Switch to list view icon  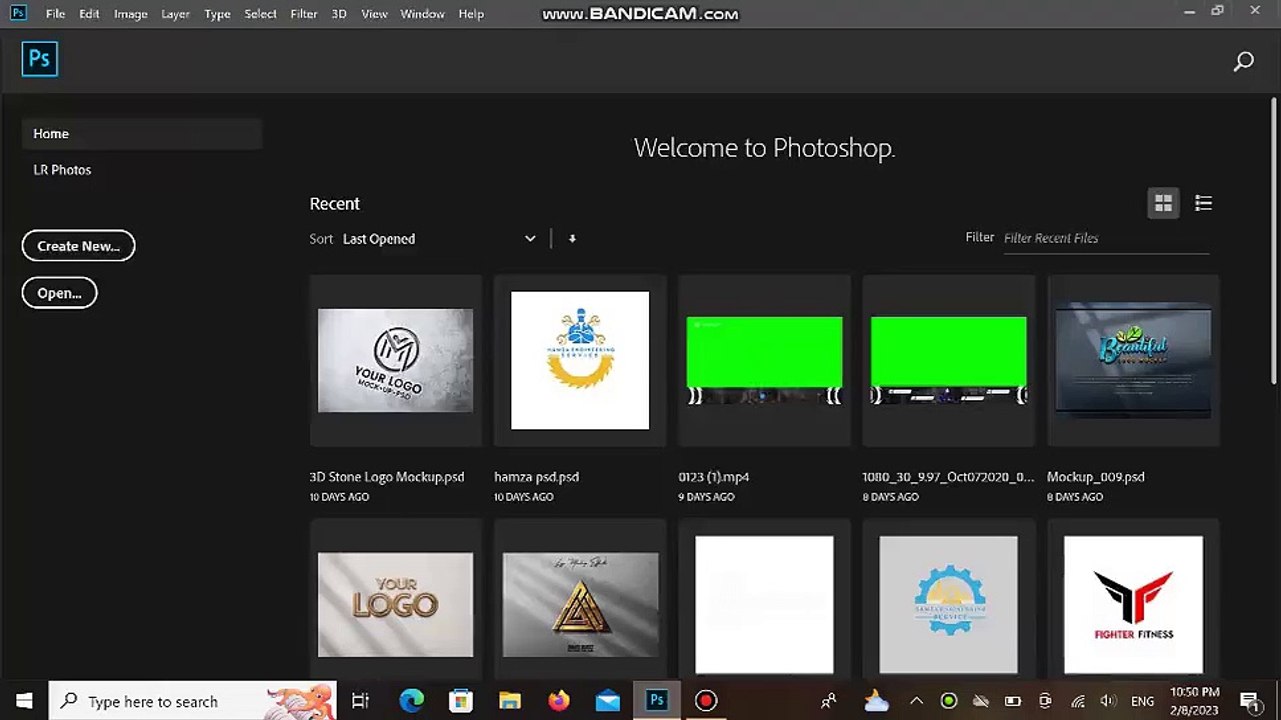click(x=1203, y=203)
